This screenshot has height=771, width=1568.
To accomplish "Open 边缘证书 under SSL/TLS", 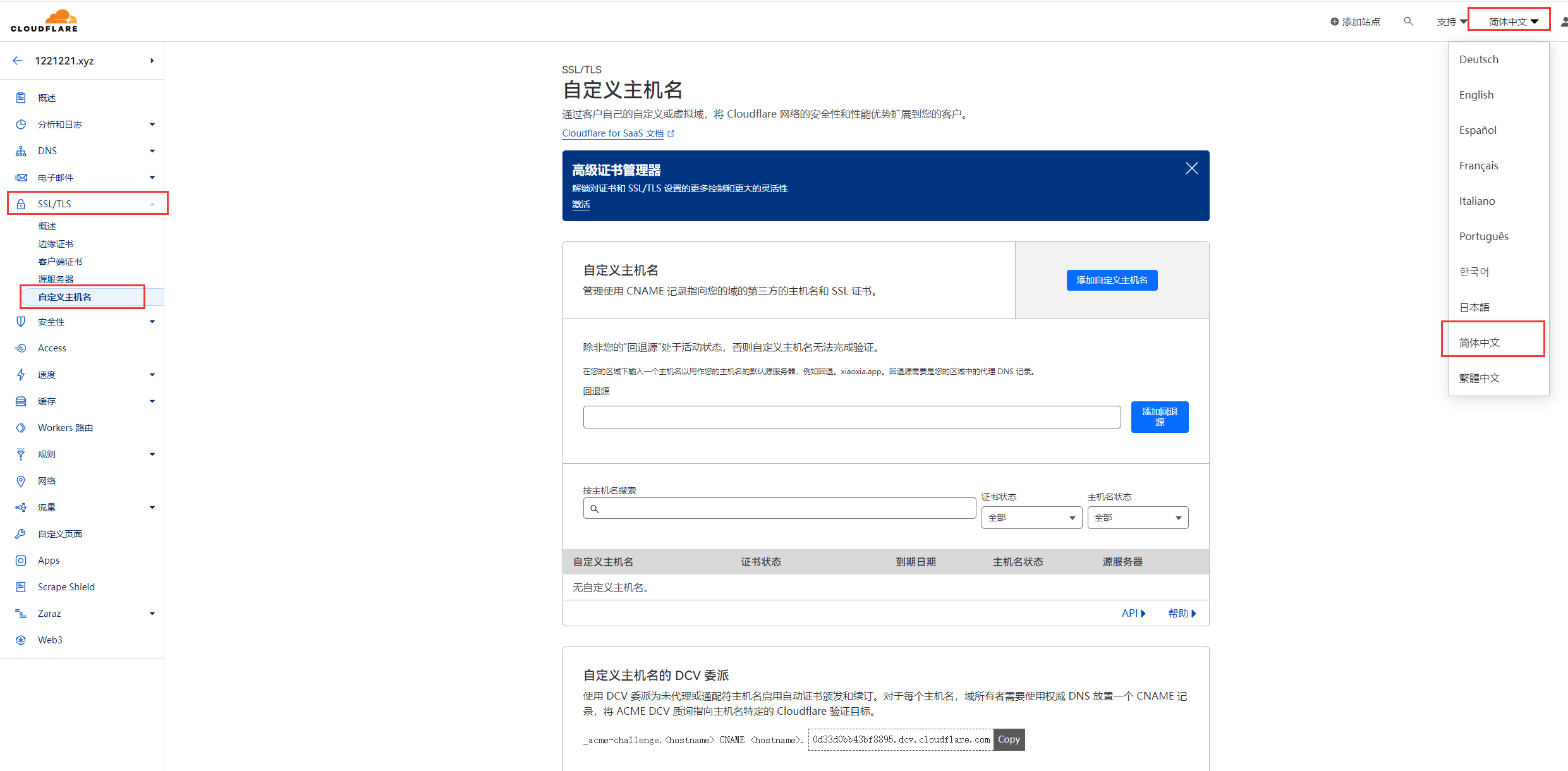I will [56, 244].
